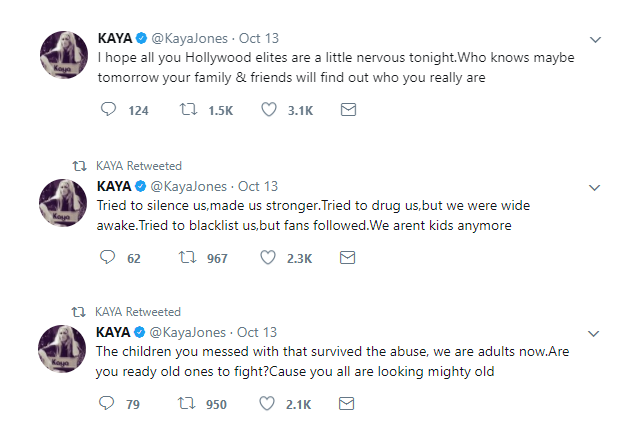Open more options for Hollywood elites tweet

point(596,40)
